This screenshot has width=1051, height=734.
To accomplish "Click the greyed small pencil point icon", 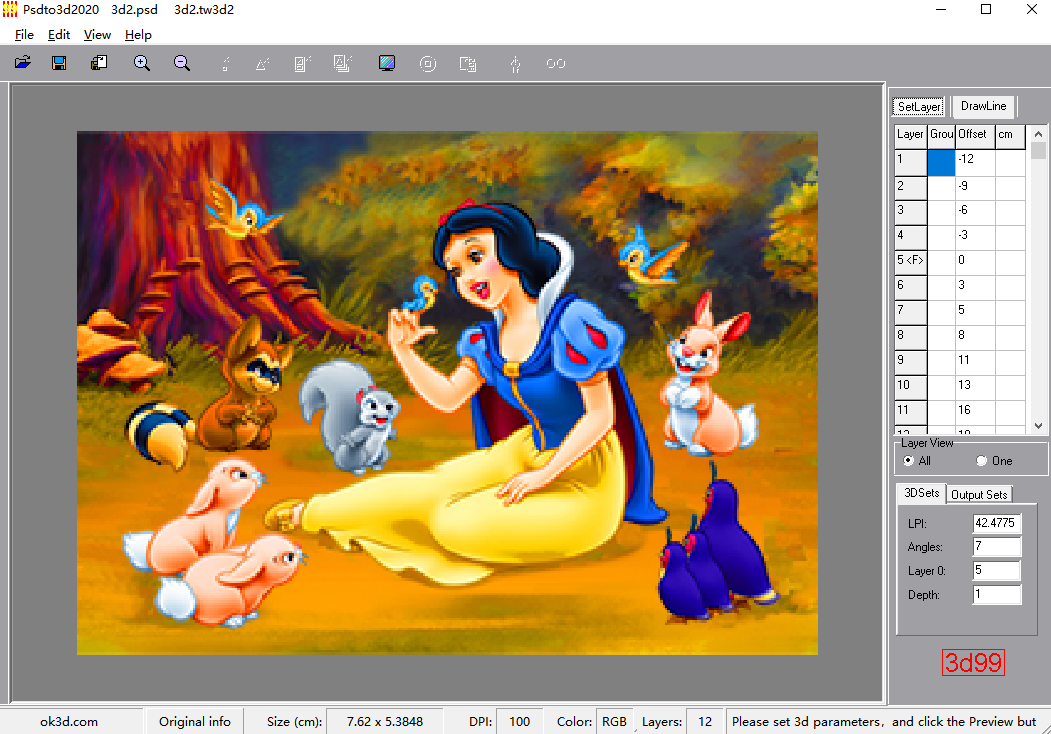I will point(226,64).
